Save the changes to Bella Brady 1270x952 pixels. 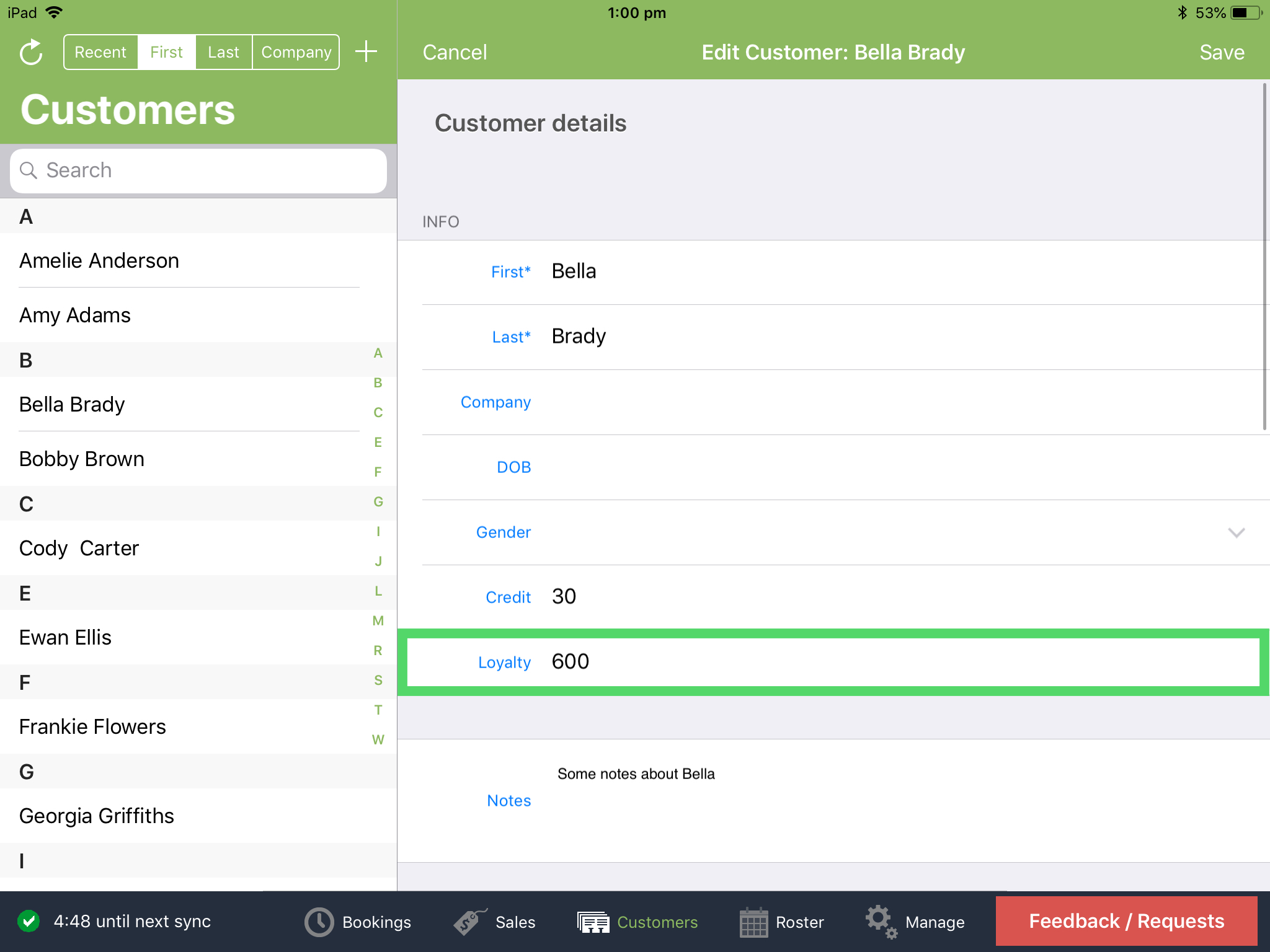click(1221, 52)
